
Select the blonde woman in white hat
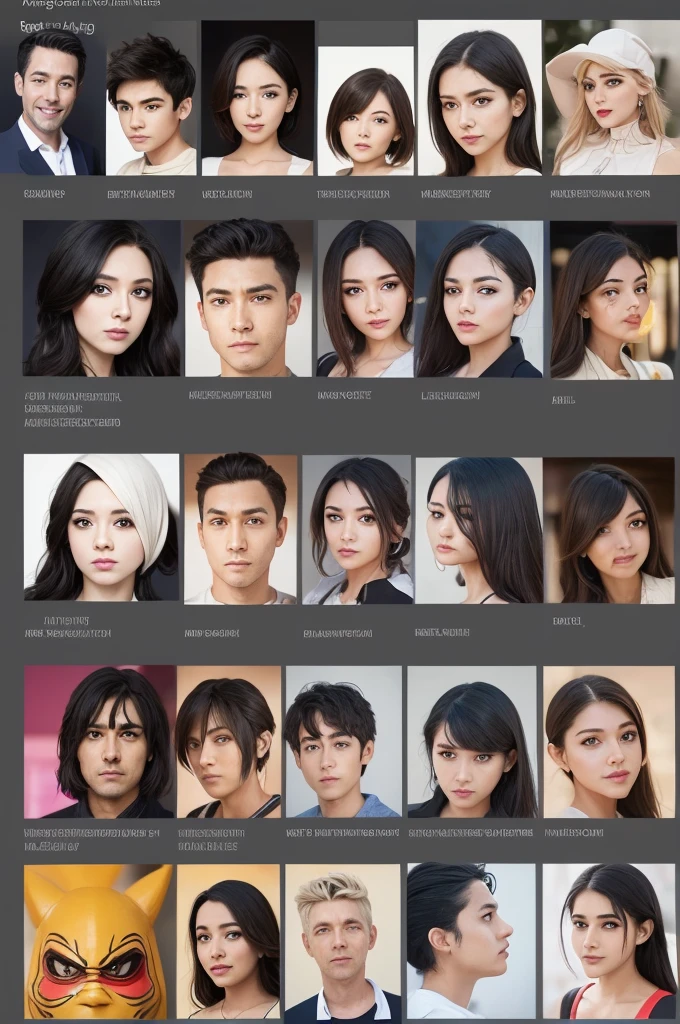(612, 98)
